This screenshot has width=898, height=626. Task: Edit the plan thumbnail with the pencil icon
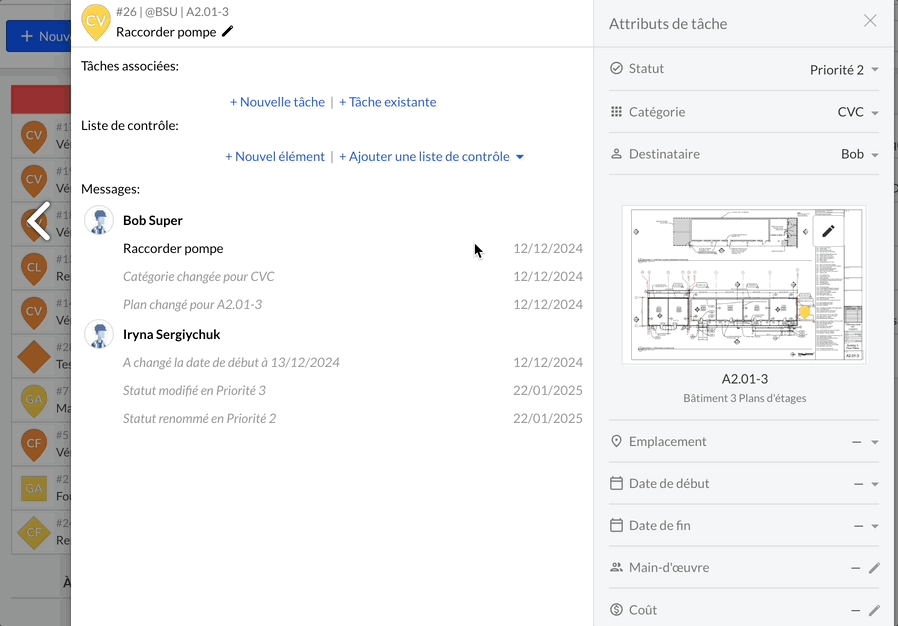pos(828,231)
